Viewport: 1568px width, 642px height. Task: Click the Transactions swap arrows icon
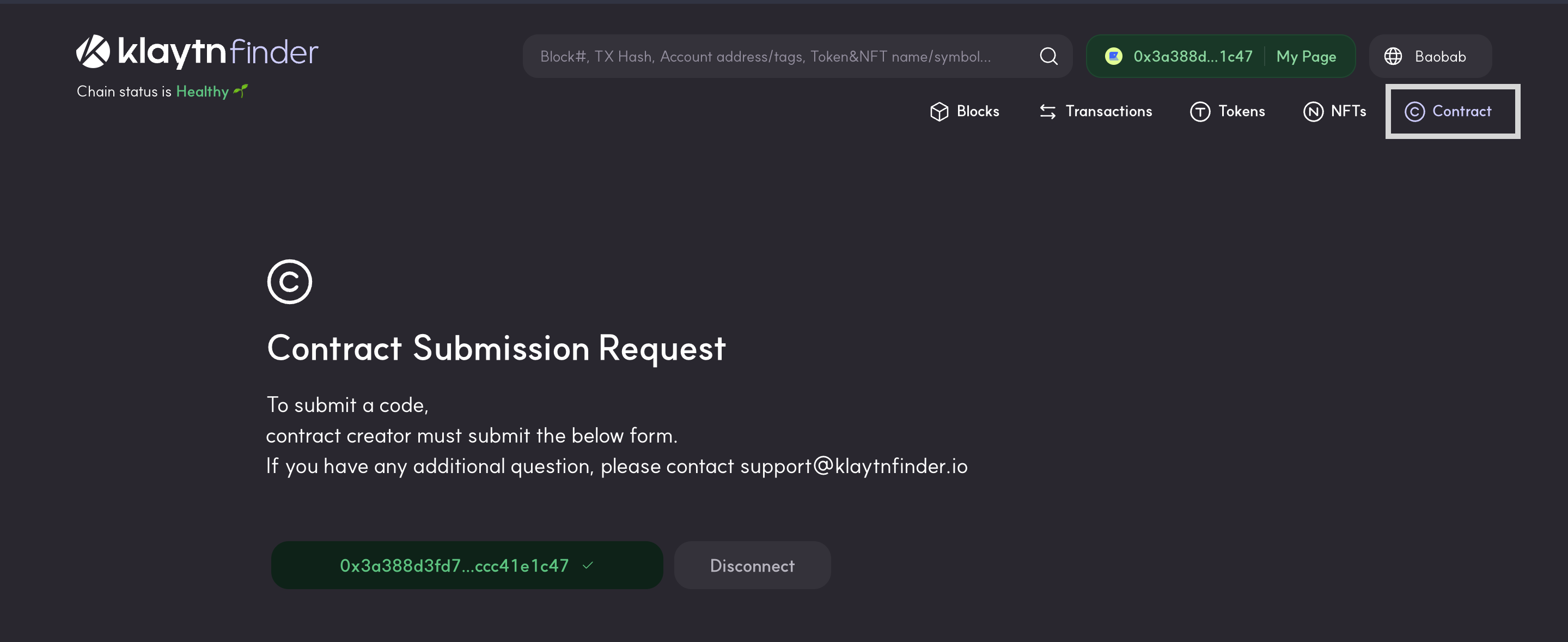1047,112
